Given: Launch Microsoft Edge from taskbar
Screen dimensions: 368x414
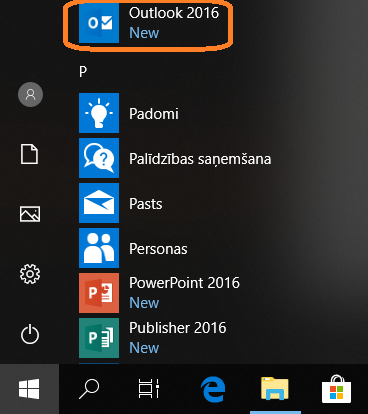Looking at the screenshot, I should click(x=213, y=389).
